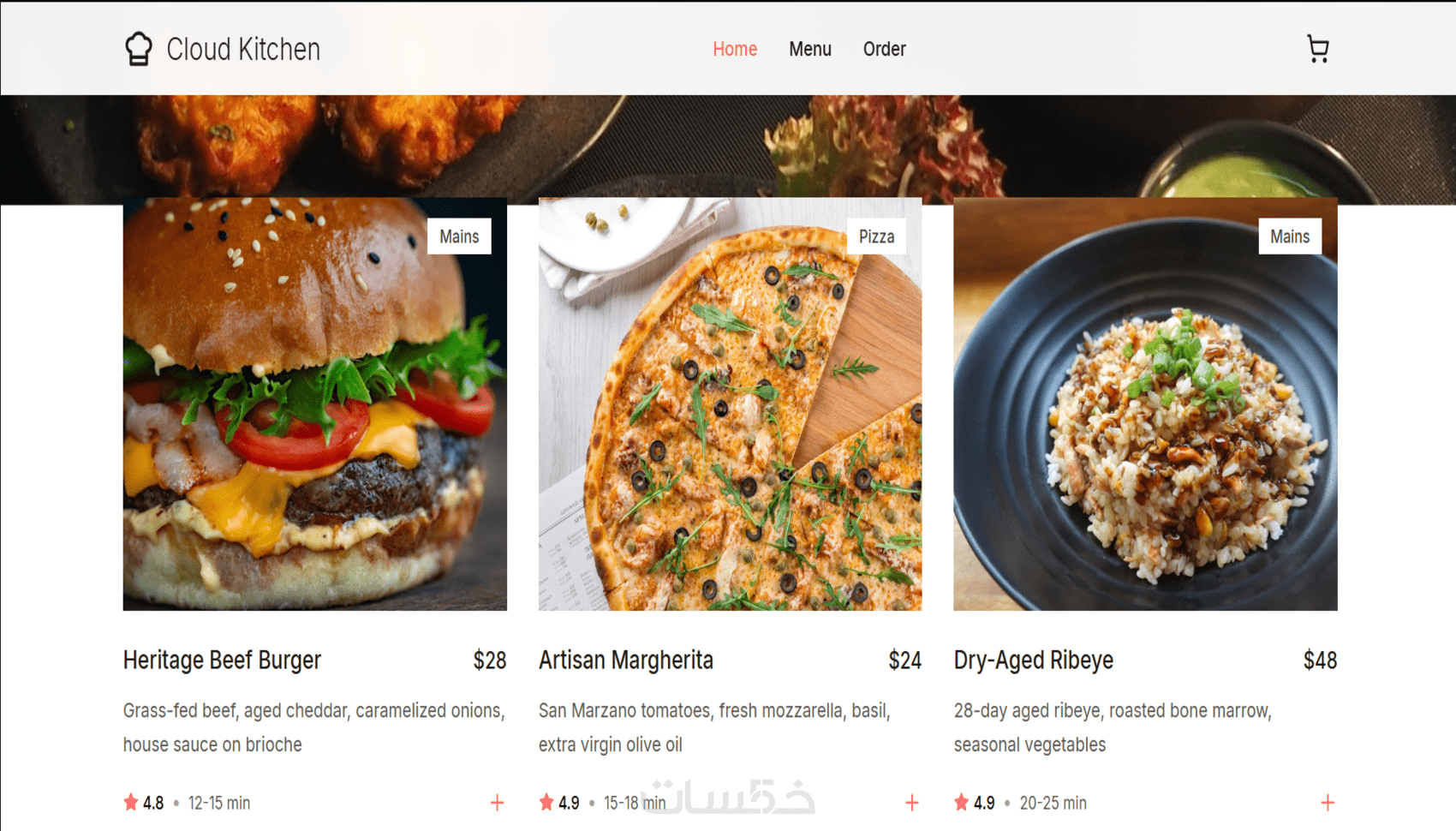
Task: Click the star rating icon for Artisan Margherita
Action: (546, 803)
